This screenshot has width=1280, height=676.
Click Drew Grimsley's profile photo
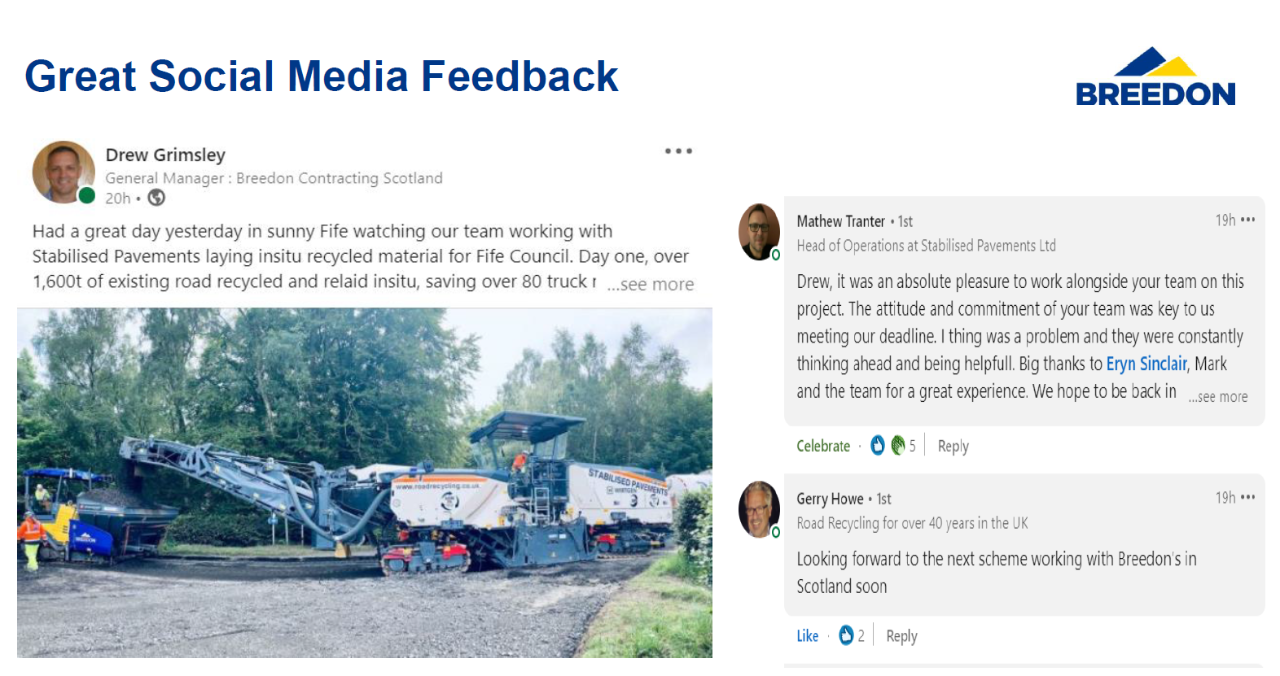pos(64,172)
